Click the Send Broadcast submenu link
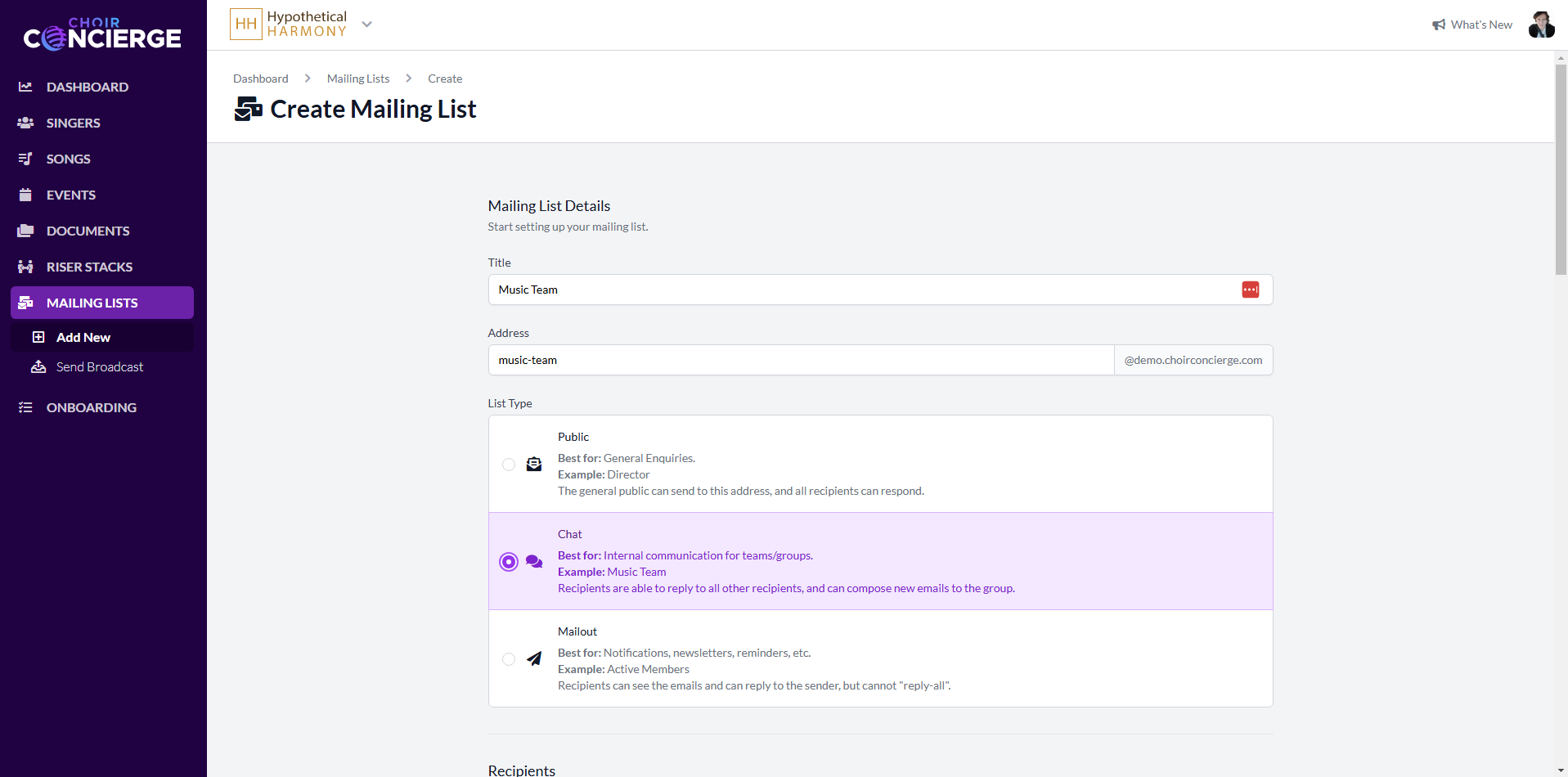 pyautogui.click(x=102, y=367)
